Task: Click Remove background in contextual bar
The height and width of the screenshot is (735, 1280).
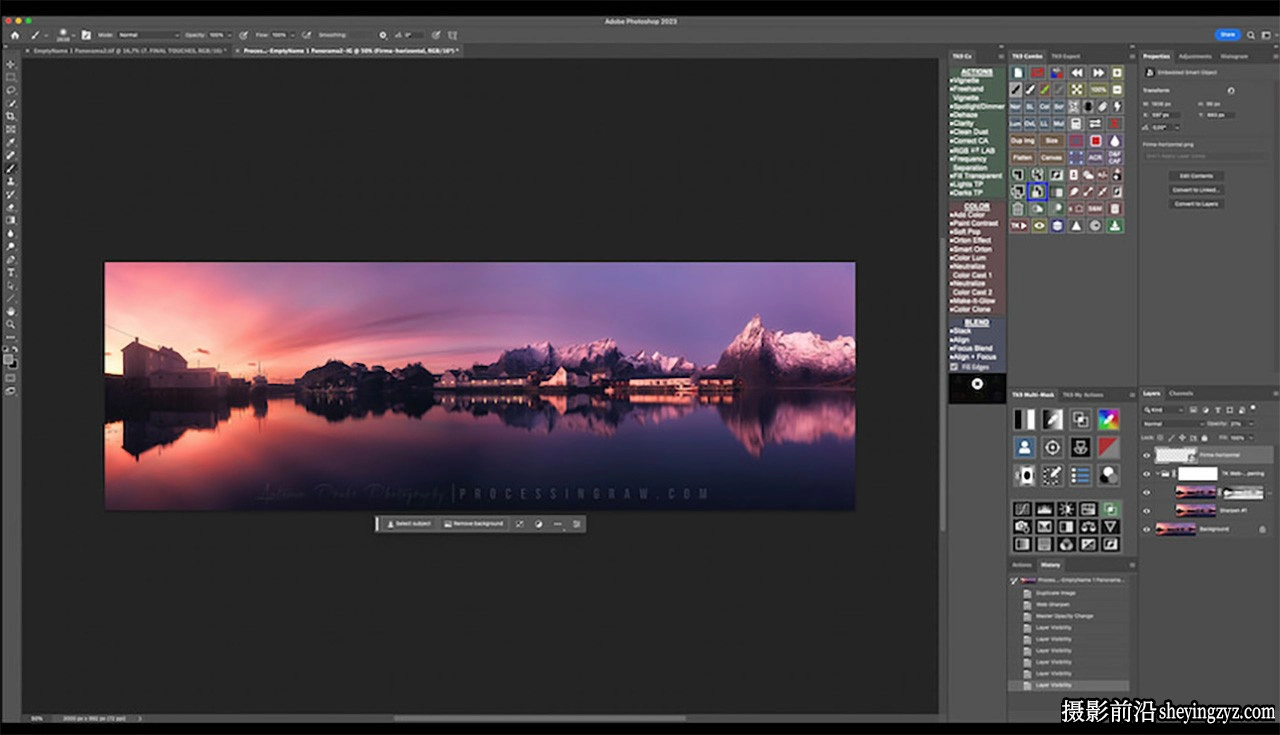Action: coord(474,524)
